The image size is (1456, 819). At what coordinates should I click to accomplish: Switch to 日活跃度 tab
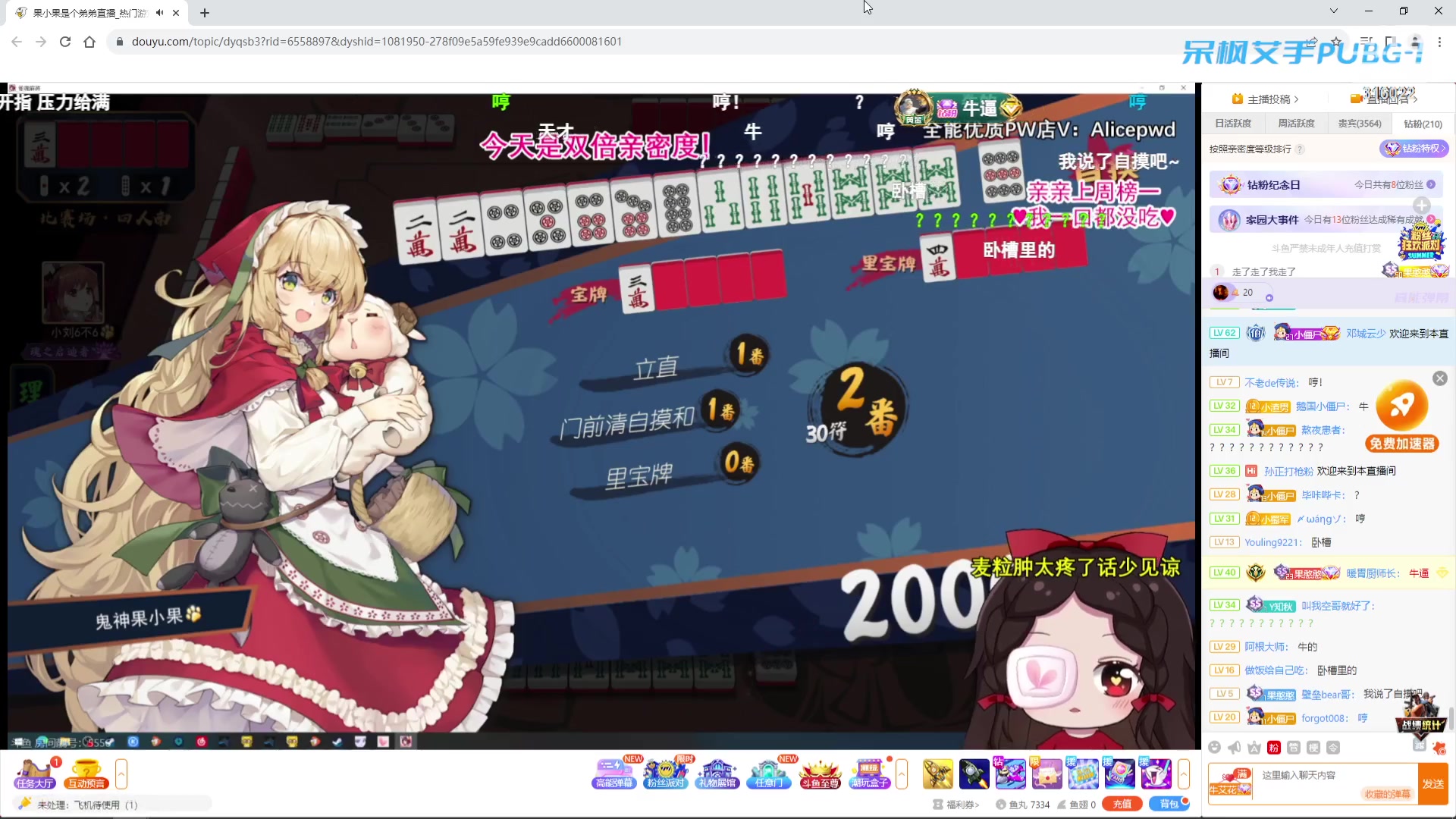(1233, 124)
